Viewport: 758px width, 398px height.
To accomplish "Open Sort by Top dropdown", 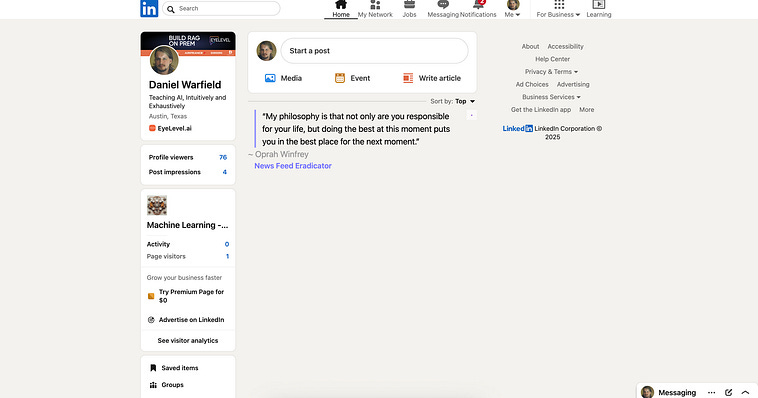I will point(465,101).
